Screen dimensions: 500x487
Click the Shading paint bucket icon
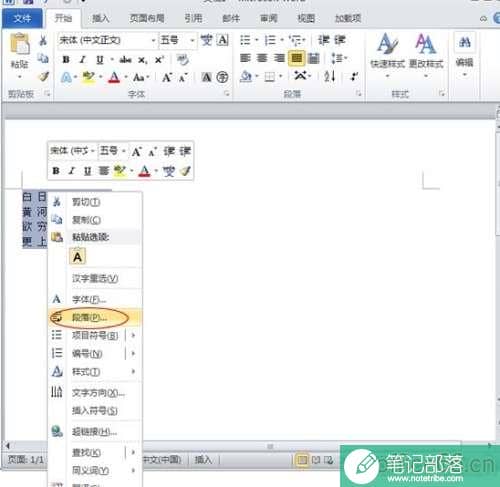[246, 77]
